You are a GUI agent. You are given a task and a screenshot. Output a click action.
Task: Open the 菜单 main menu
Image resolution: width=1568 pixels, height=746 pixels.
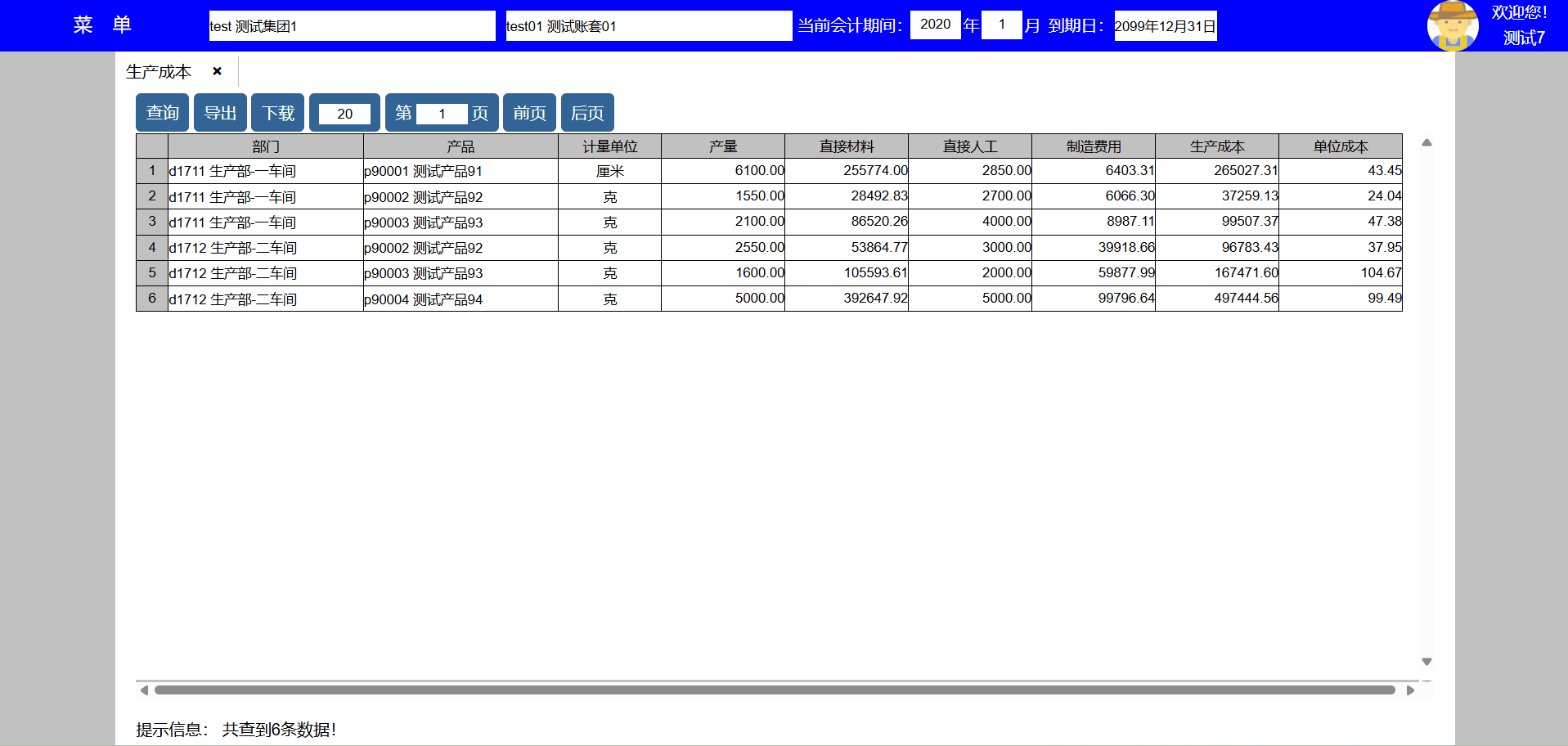pyautogui.click(x=102, y=25)
